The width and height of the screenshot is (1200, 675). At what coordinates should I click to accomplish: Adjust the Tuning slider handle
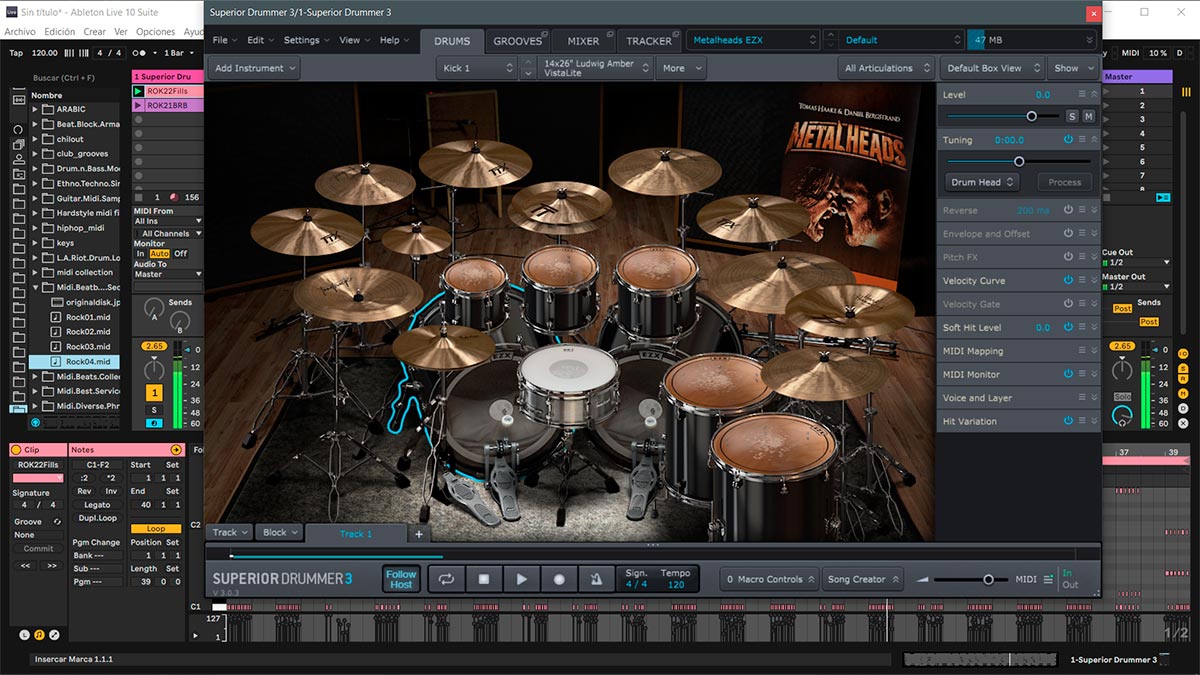(1019, 161)
